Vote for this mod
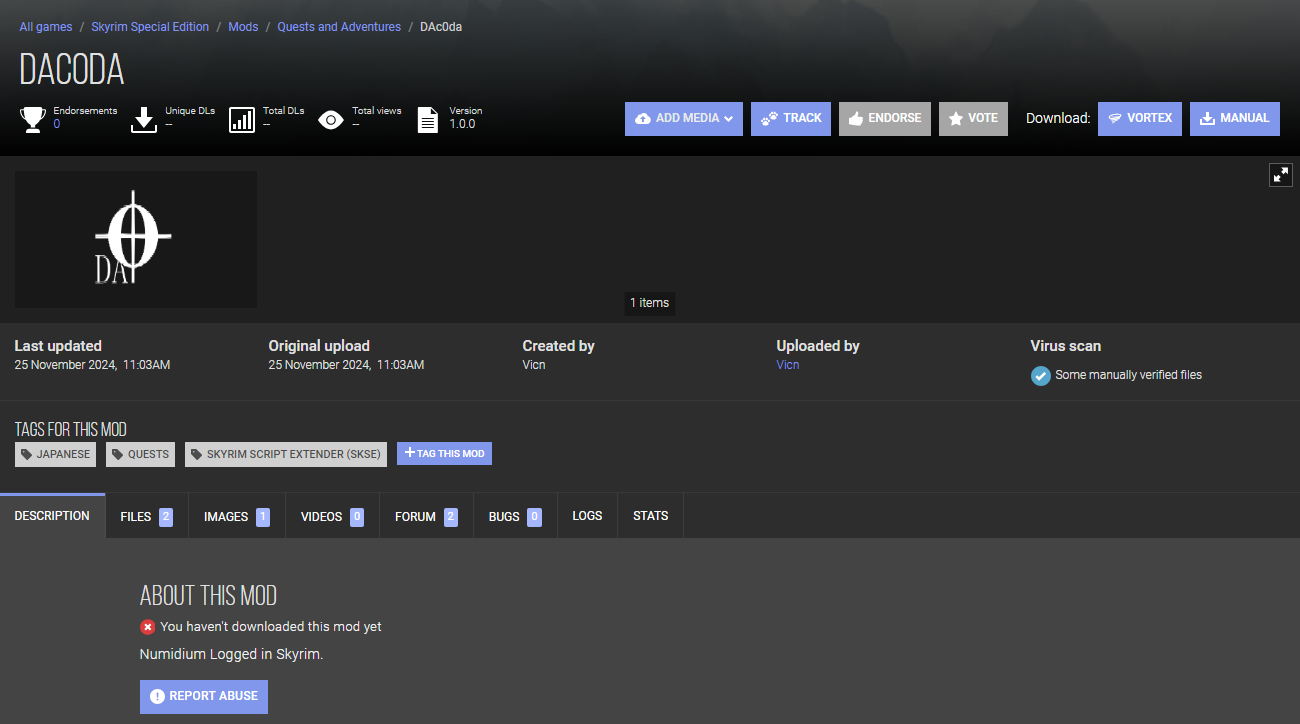 click(x=973, y=118)
